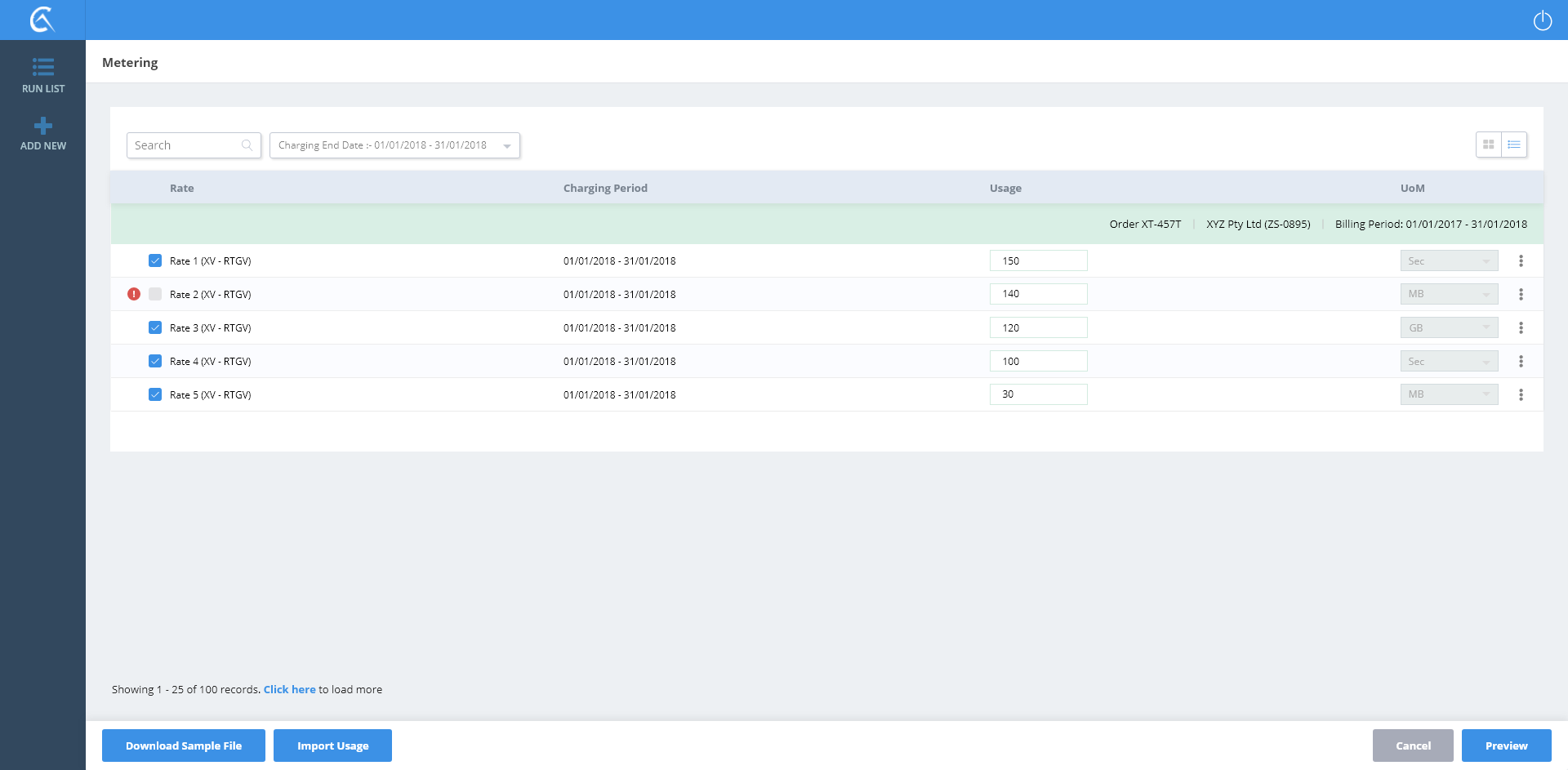
Task: Click the app logo in top-left corner
Action: point(42,20)
